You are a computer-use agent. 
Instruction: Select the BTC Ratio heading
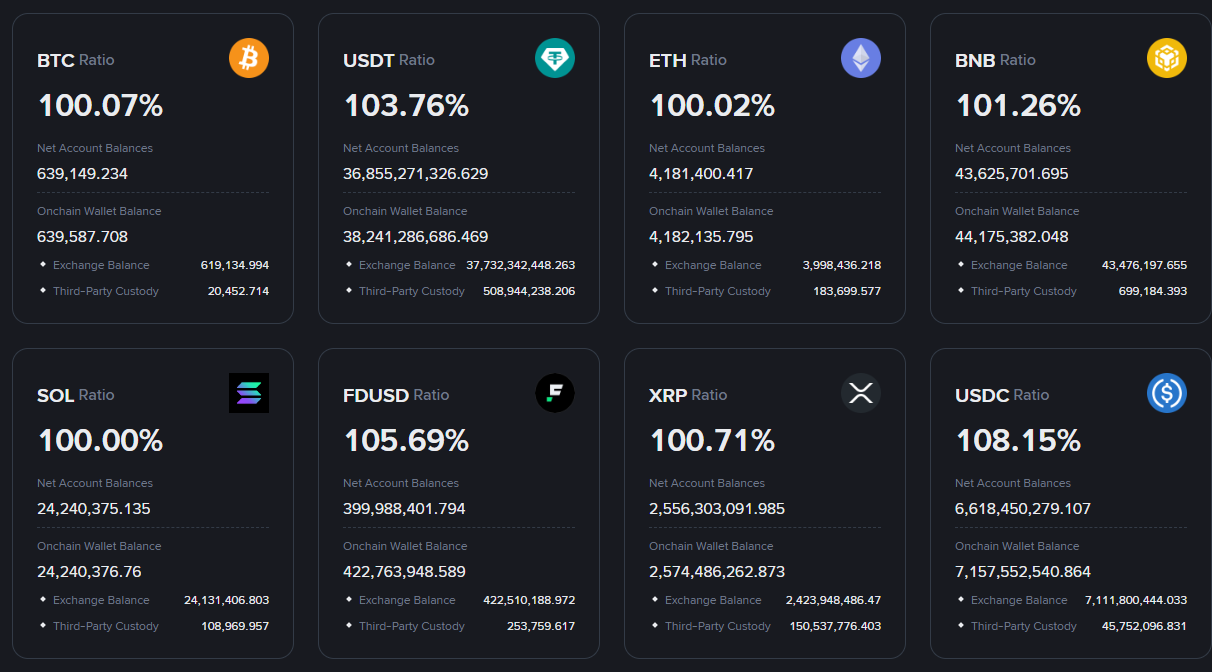[x=75, y=60]
